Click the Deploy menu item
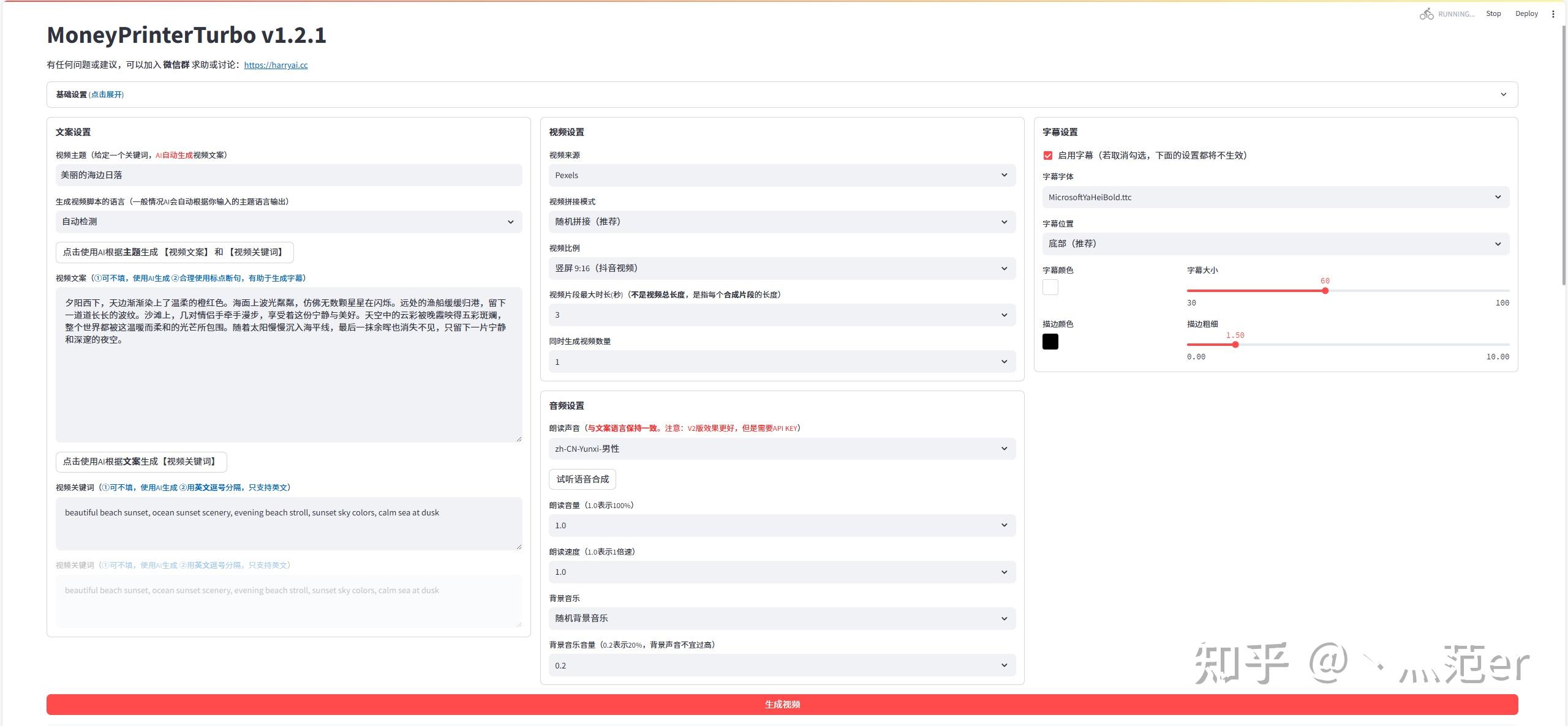Image resolution: width=1568 pixels, height=726 pixels. 1526,13
